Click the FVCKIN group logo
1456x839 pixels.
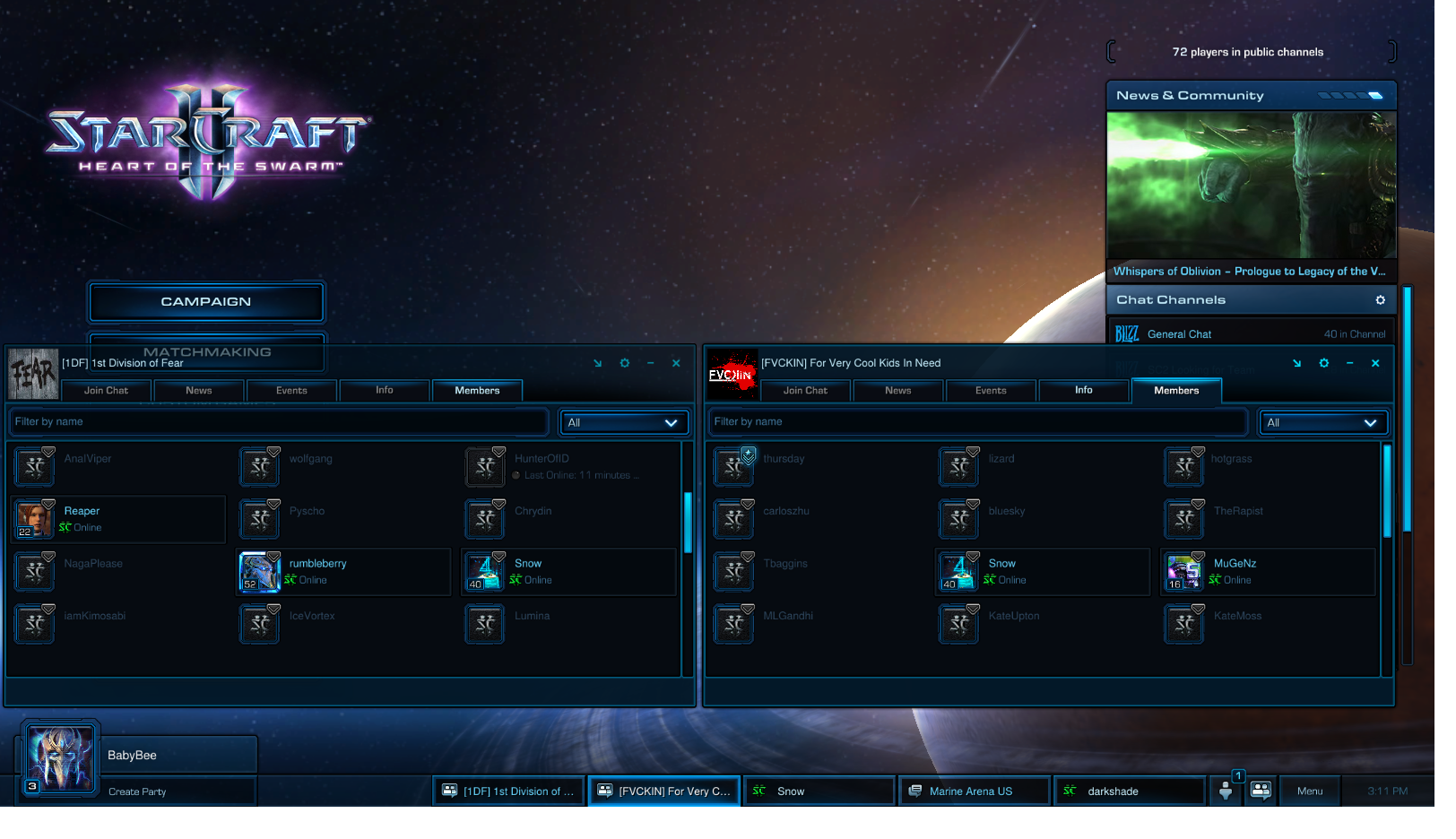coord(732,374)
